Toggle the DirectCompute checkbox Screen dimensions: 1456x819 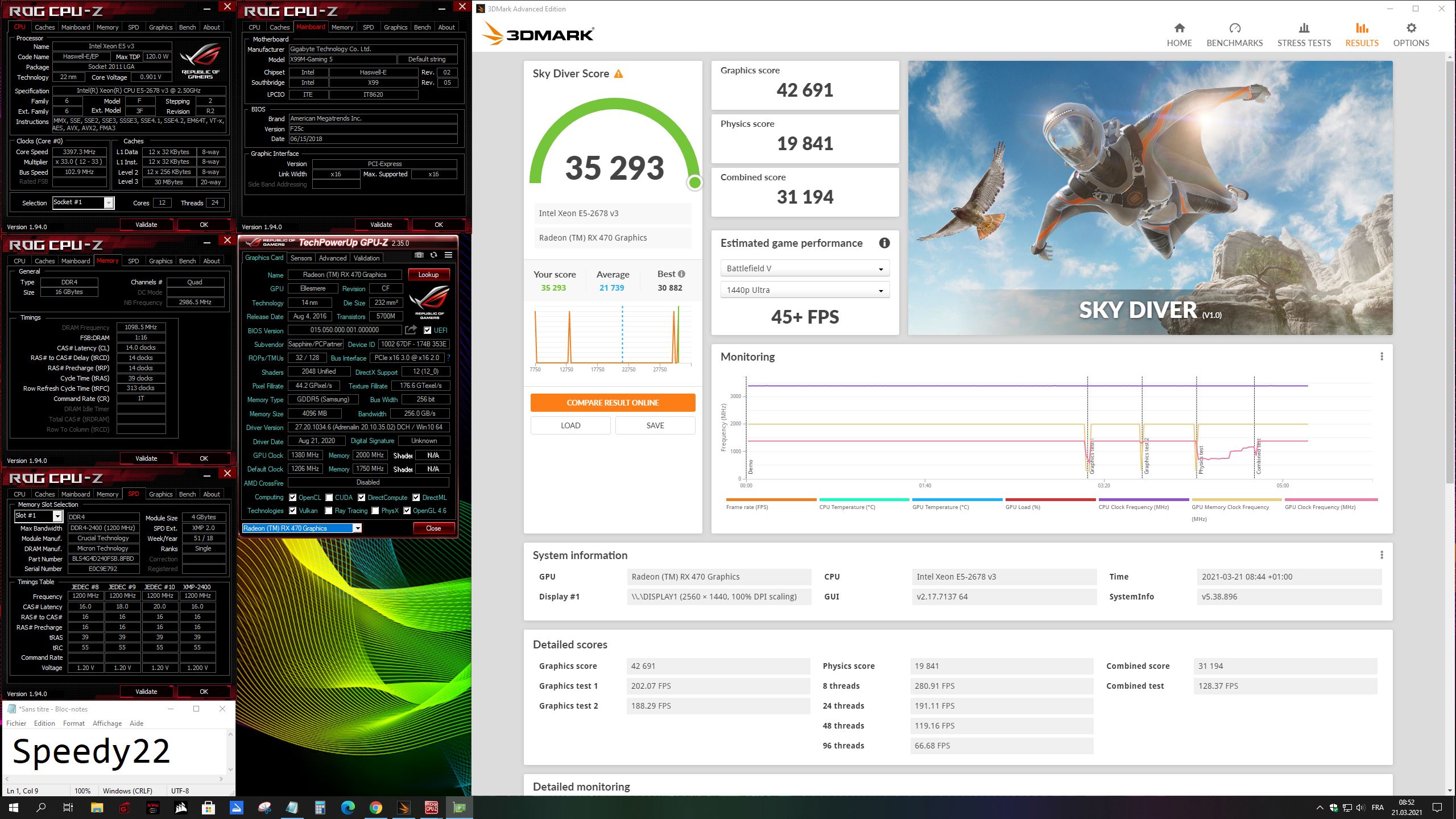[361, 497]
